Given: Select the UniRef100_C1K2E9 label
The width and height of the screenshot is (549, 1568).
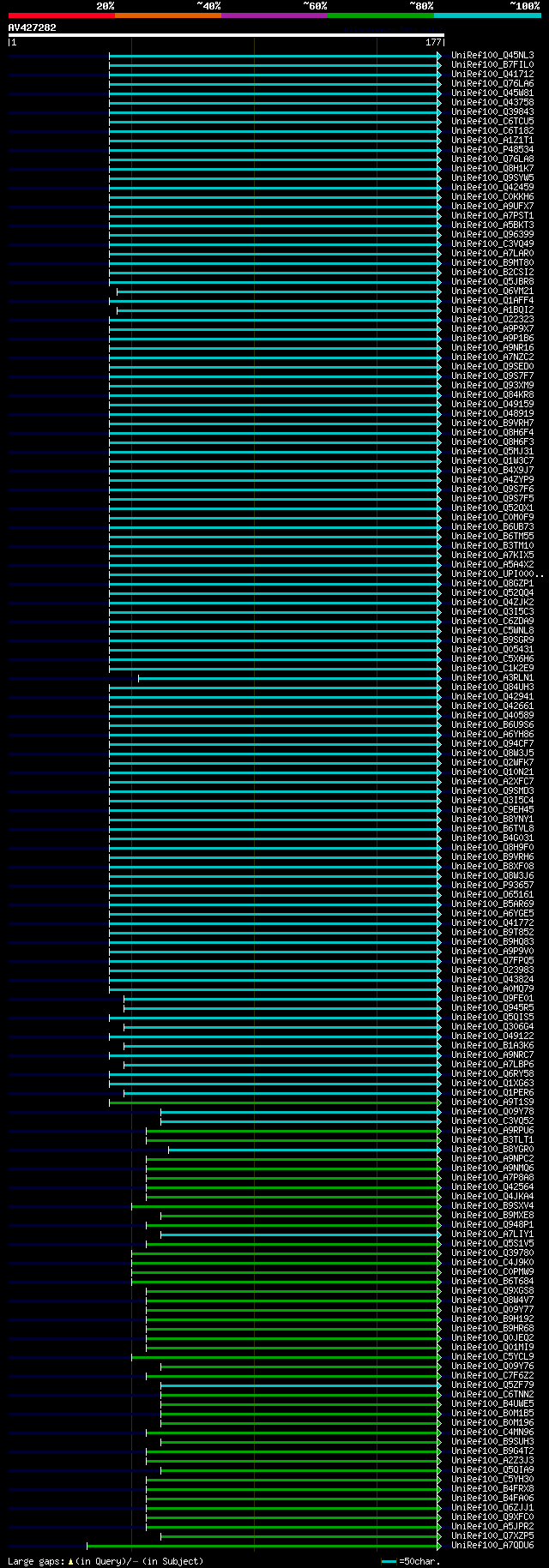Looking at the screenshot, I should point(492,669).
